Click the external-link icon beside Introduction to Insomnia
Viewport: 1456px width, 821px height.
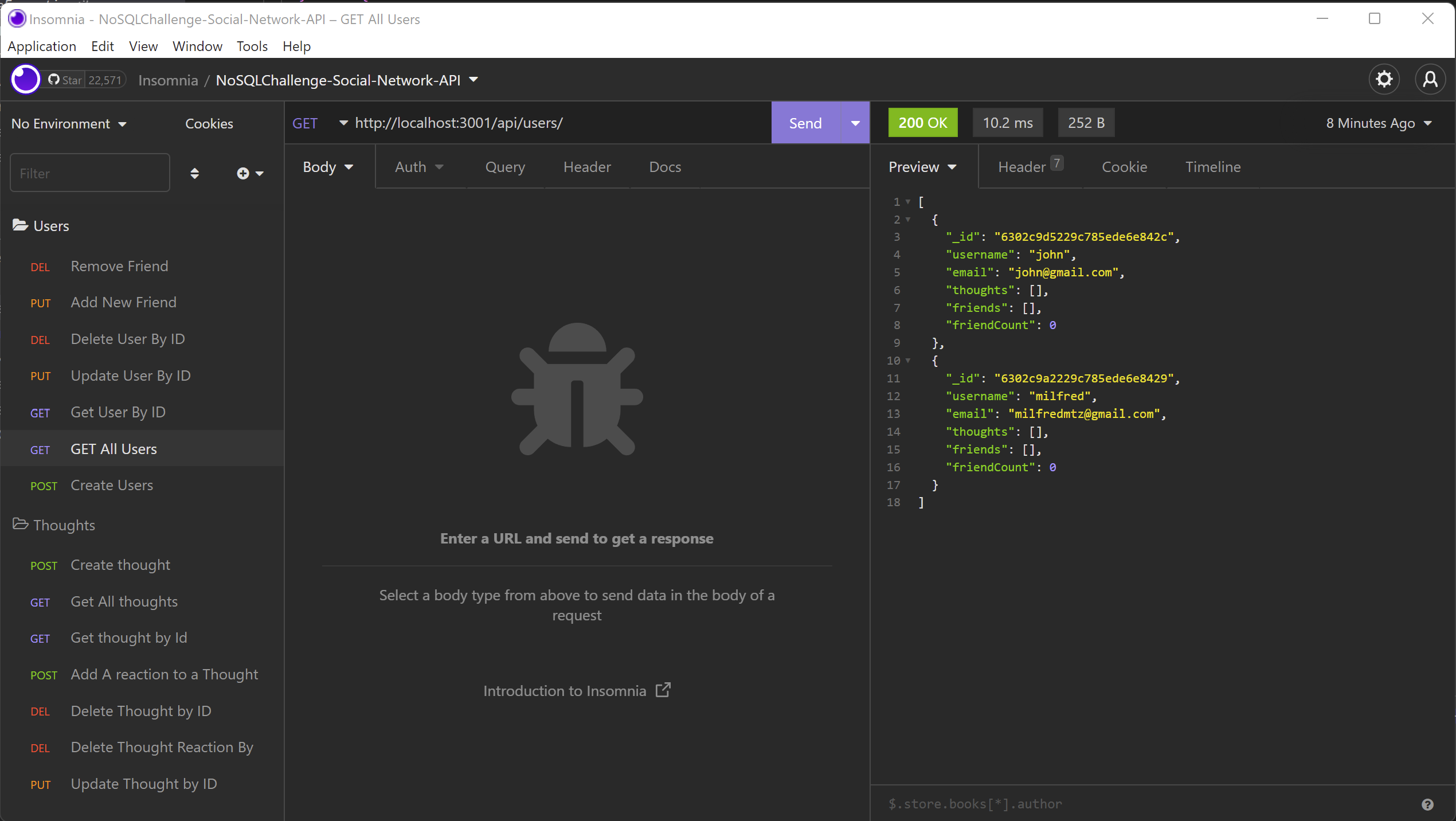[663, 690]
